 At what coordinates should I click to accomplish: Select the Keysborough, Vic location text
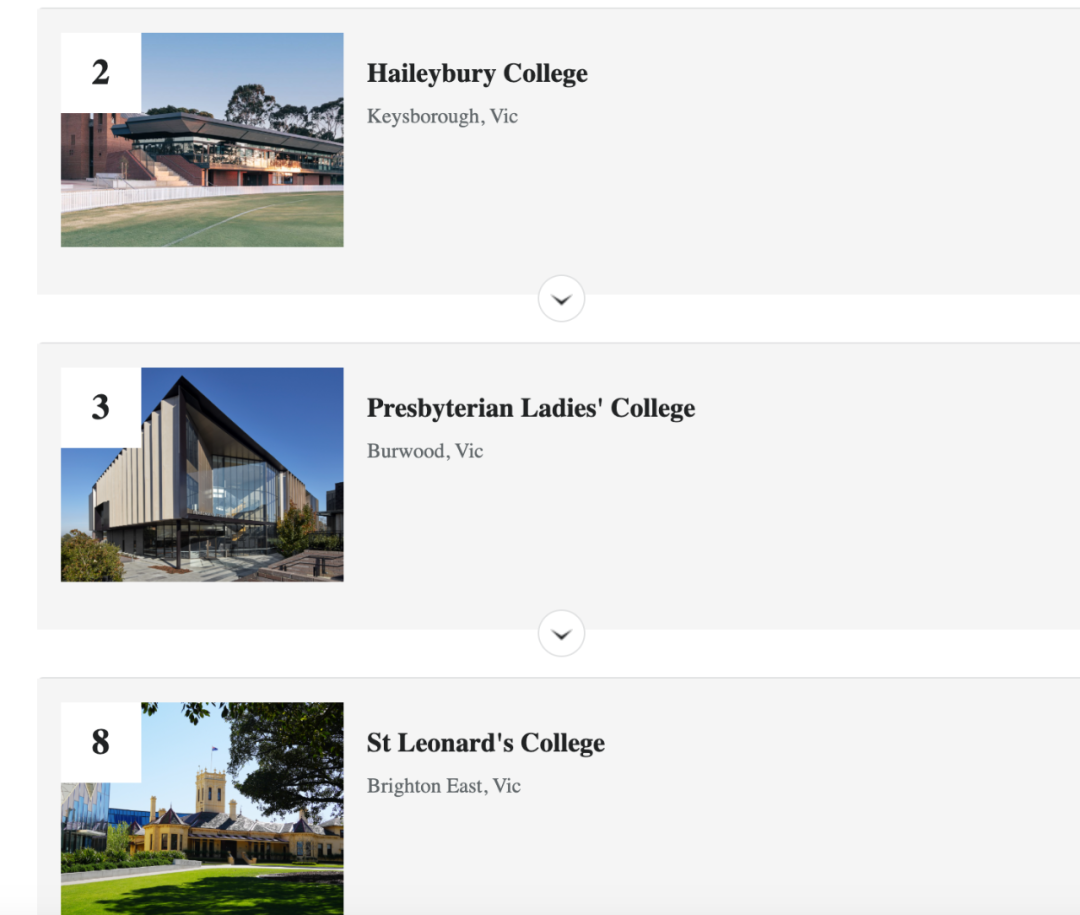tap(442, 116)
